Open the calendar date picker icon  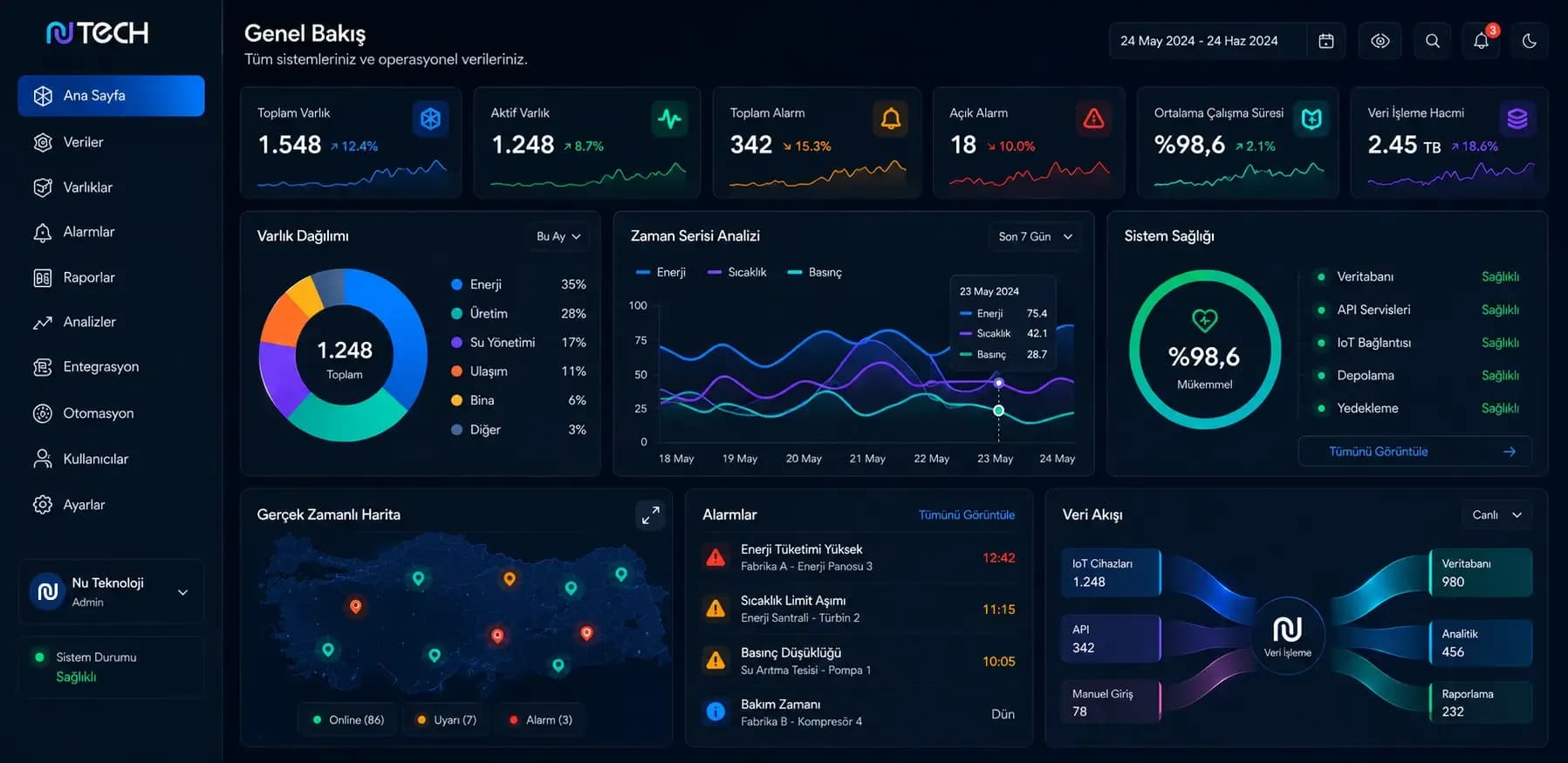pos(1325,41)
